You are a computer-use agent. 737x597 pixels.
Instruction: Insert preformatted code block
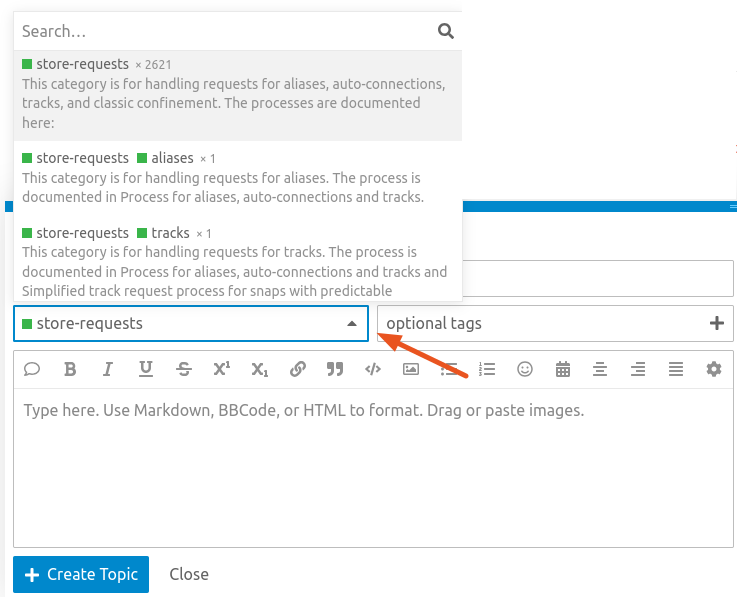[x=373, y=369]
